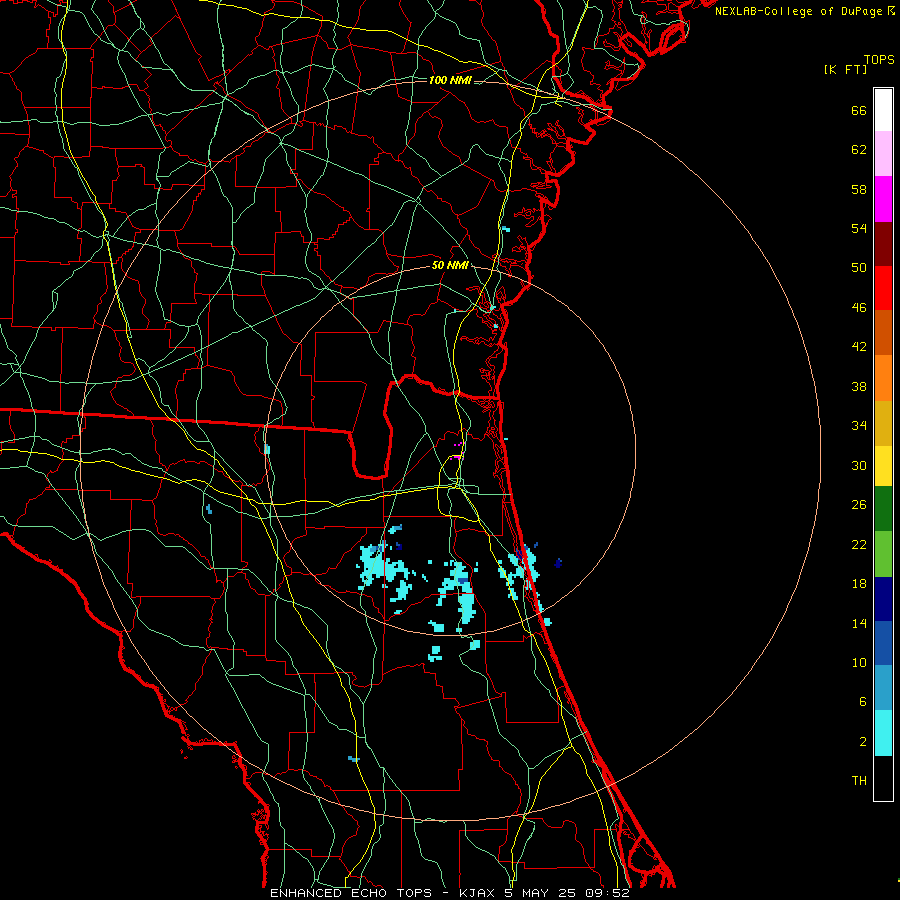Click the navy blue legend color band
The image size is (900, 900).
[x=883, y=599]
